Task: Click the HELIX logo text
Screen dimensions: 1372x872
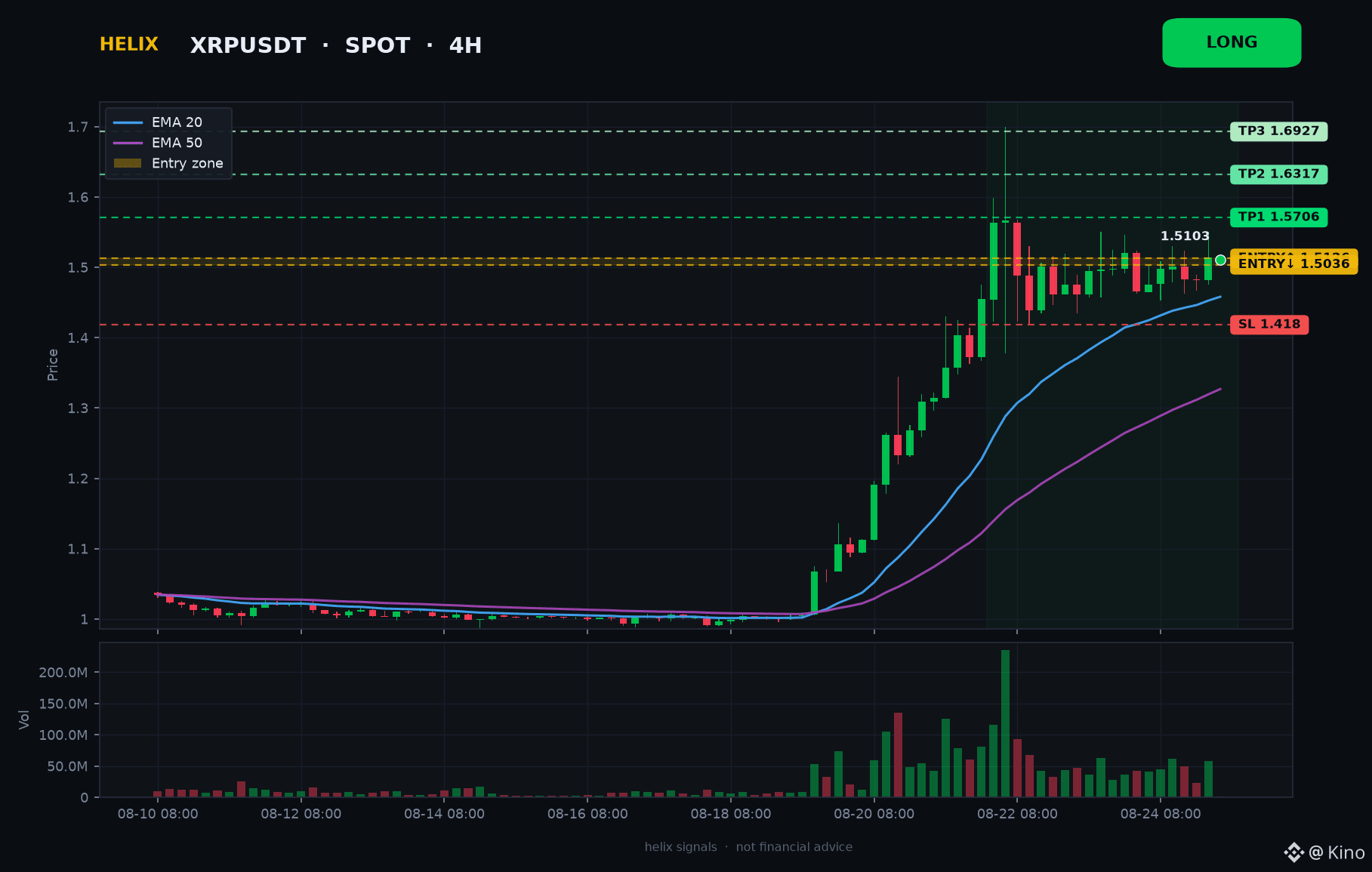Action: pyautogui.click(x=129, y=45)
